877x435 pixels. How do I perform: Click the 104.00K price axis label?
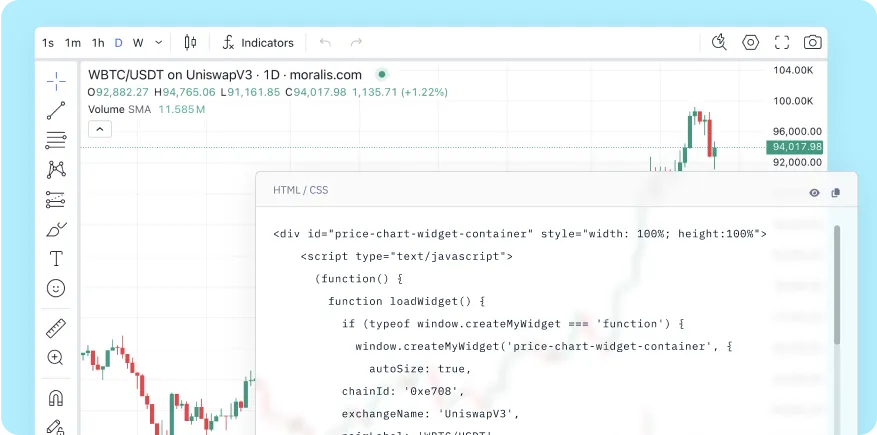(x=793, y=70)
